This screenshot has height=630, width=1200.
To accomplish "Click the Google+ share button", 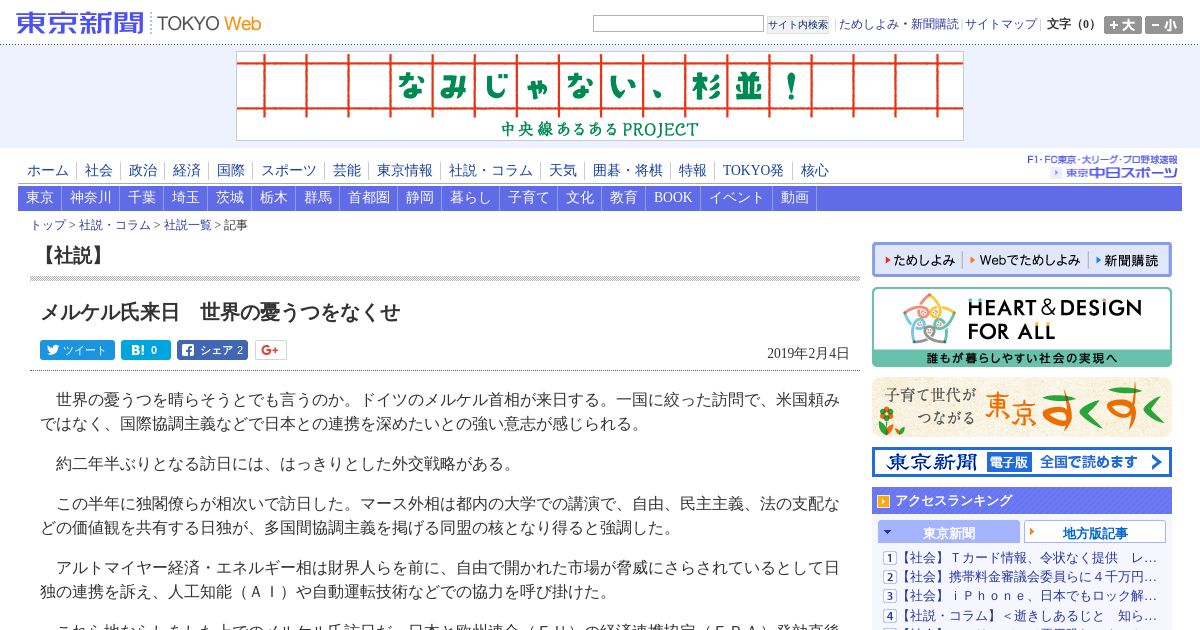I will pyautogui.click(x=271, y=350).
